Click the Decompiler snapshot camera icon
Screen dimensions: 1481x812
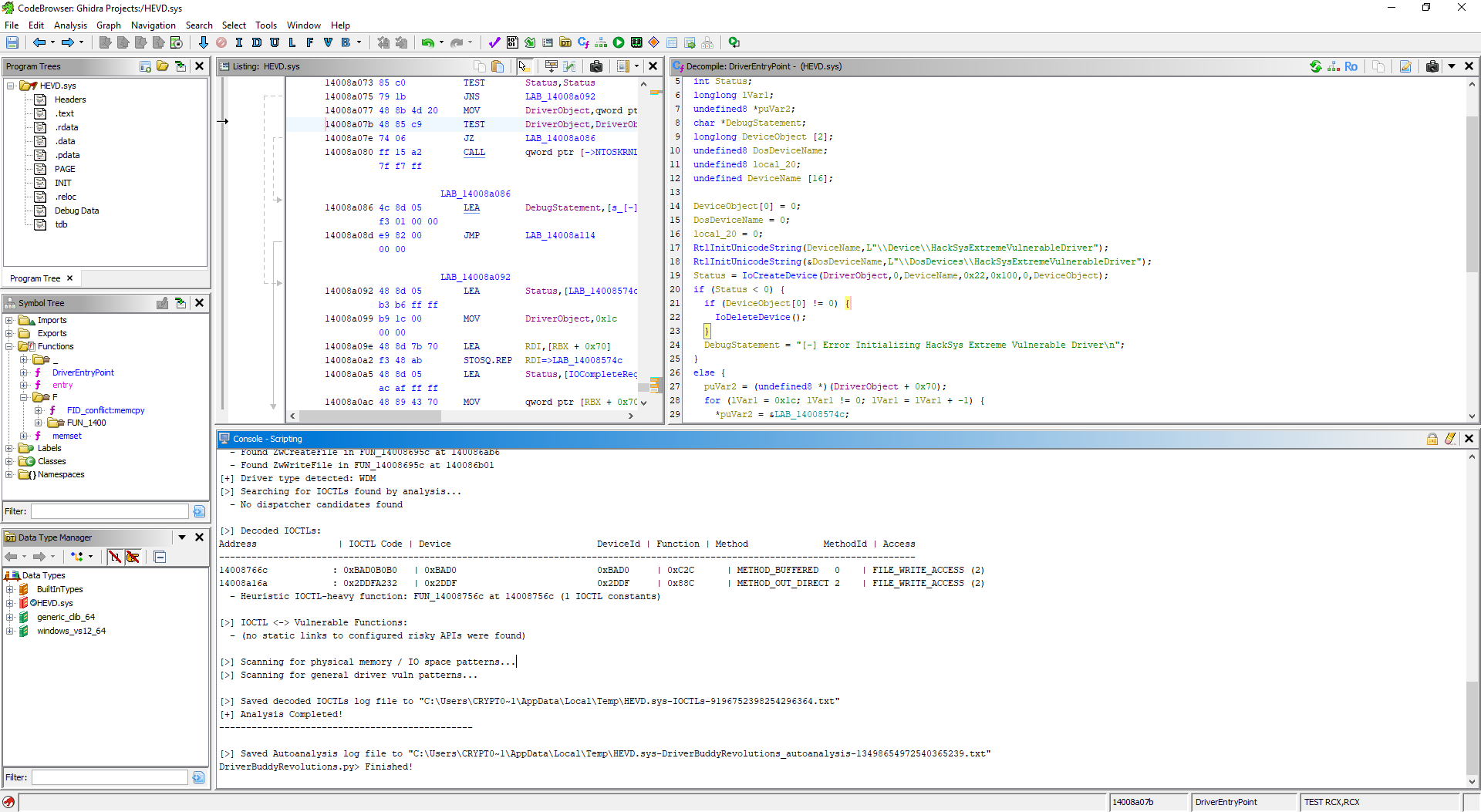[1432, 66]
